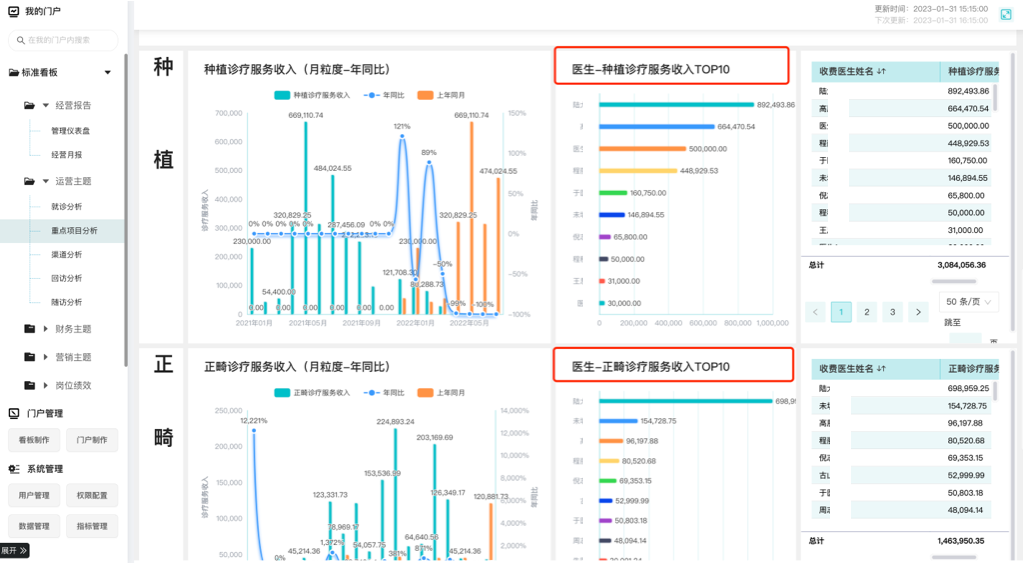
Task: Expand the 岗位绩效 tree arrow
Action: (x=46, y=386)
